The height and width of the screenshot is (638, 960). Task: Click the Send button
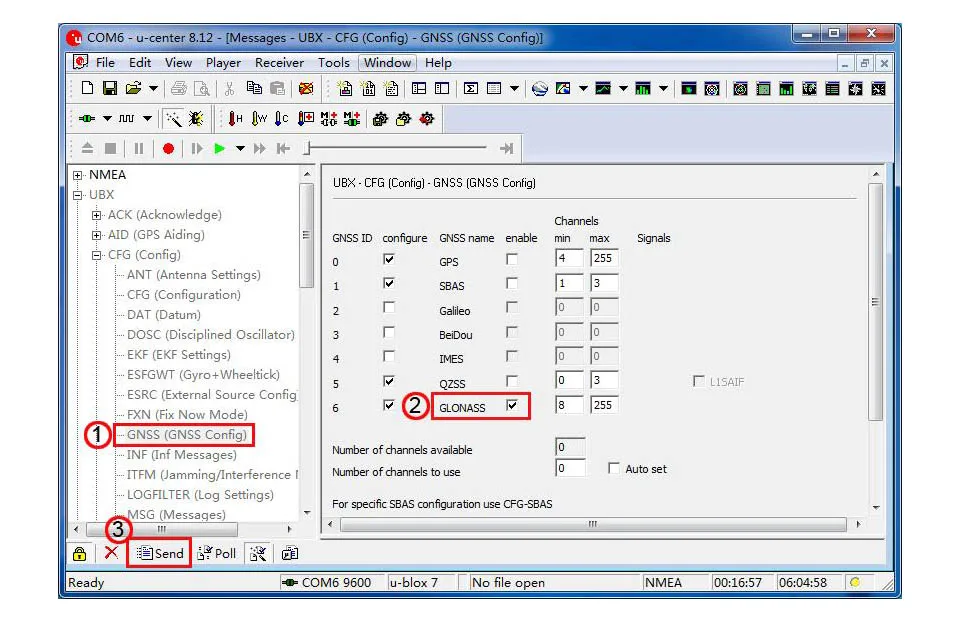point(160,554)
